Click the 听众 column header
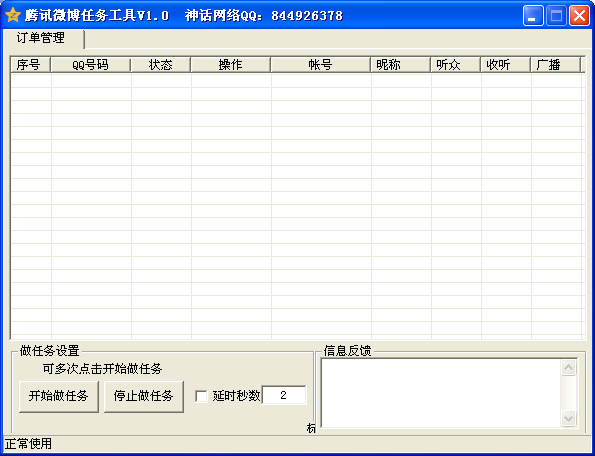Viewport: 595px width, 456px height. [x=455, y=64]
